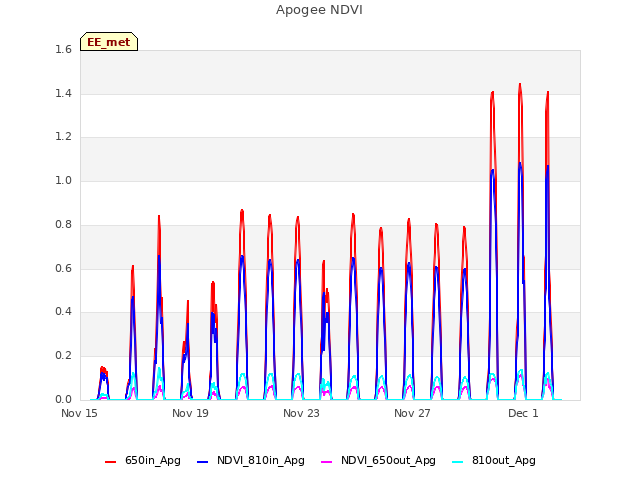This screenshot has height=480, width=640.
Task: Click the 0.0 y-axis label
Action: (63, 399)
